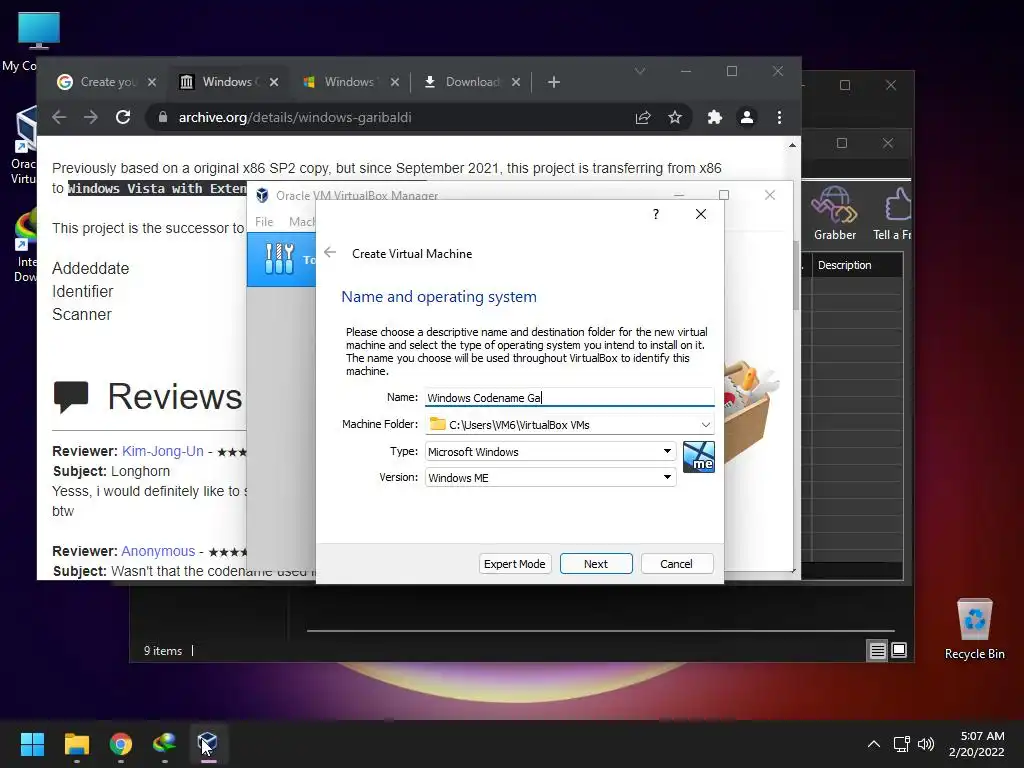
Task: Click the help question mark in dialog
Action: (656, 214)
